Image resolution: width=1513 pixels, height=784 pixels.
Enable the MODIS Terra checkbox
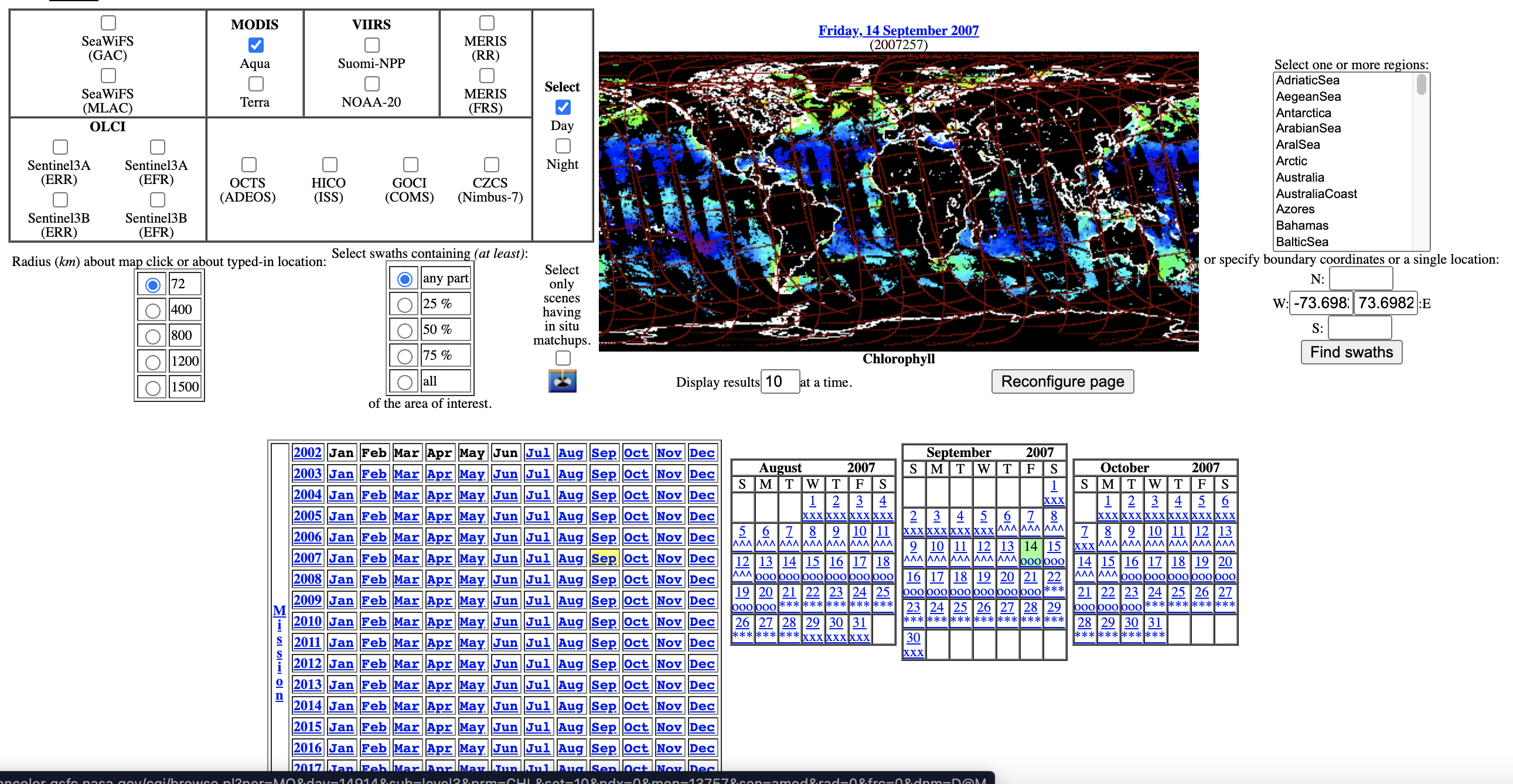pos(255,83)
